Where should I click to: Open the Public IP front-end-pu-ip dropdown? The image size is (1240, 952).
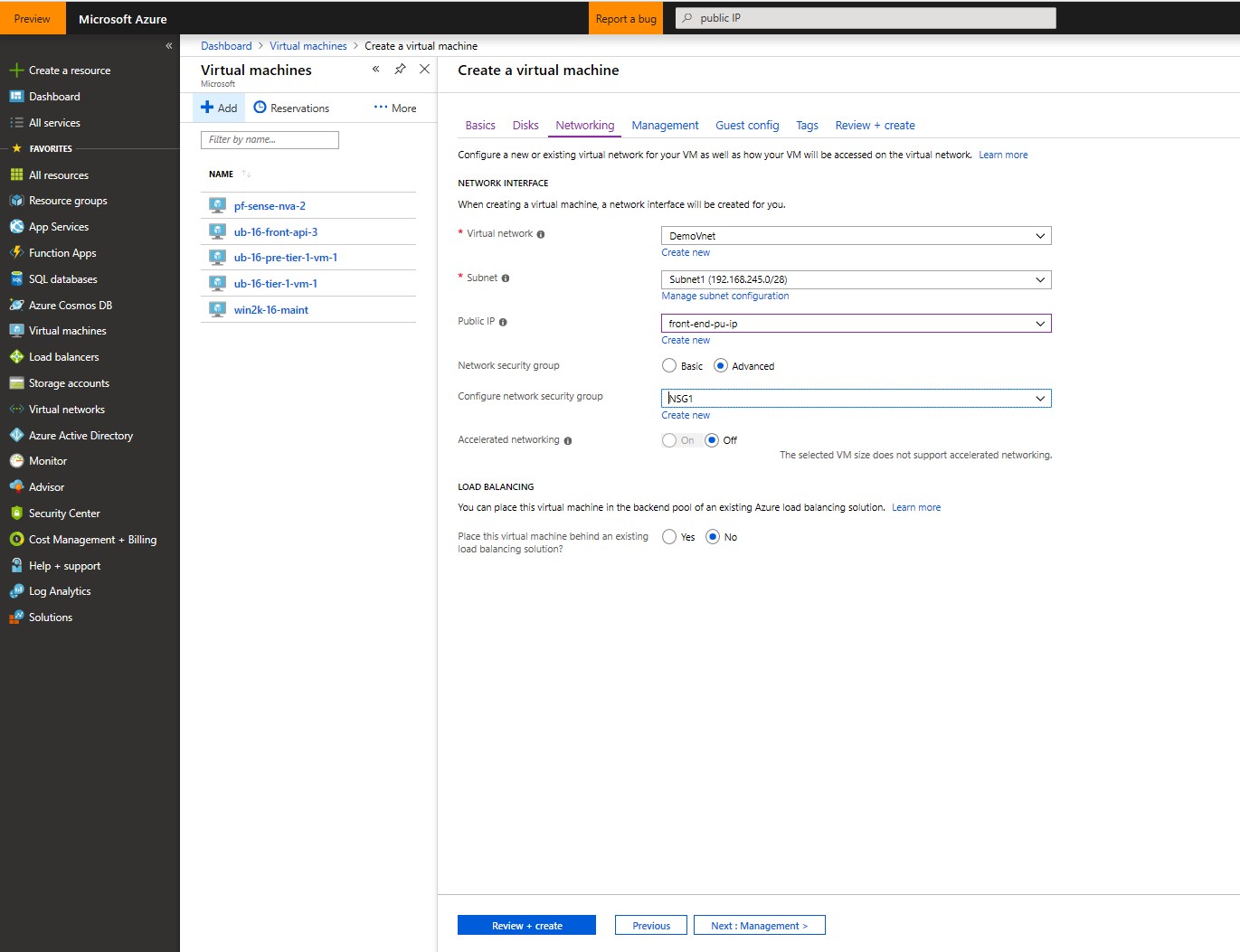pyautogui.click(x=857, y=324)
